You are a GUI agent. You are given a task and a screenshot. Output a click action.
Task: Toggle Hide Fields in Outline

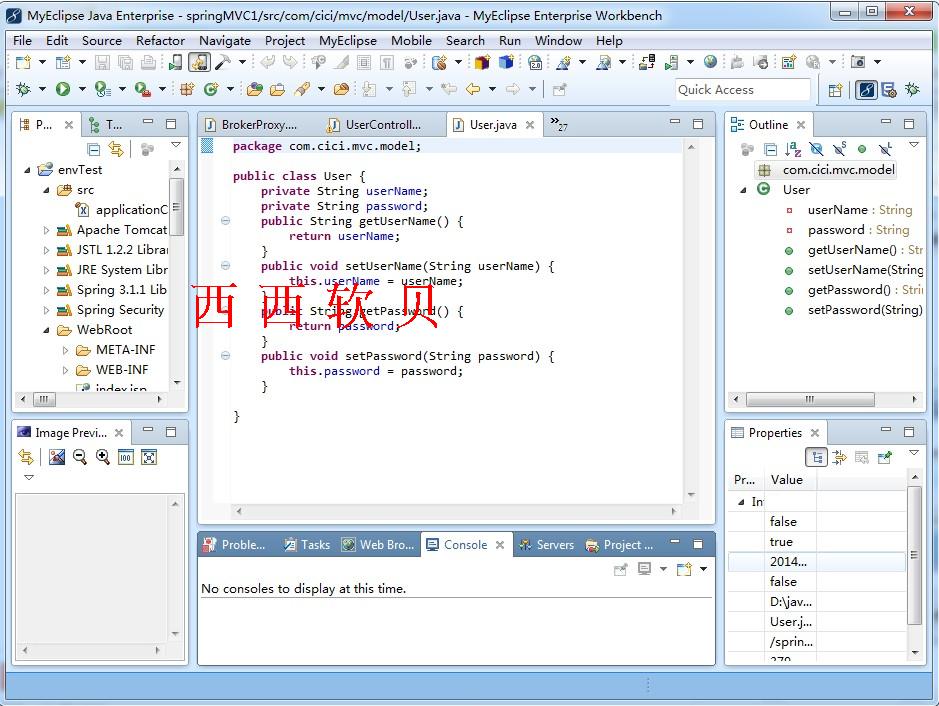coord(816,149)
